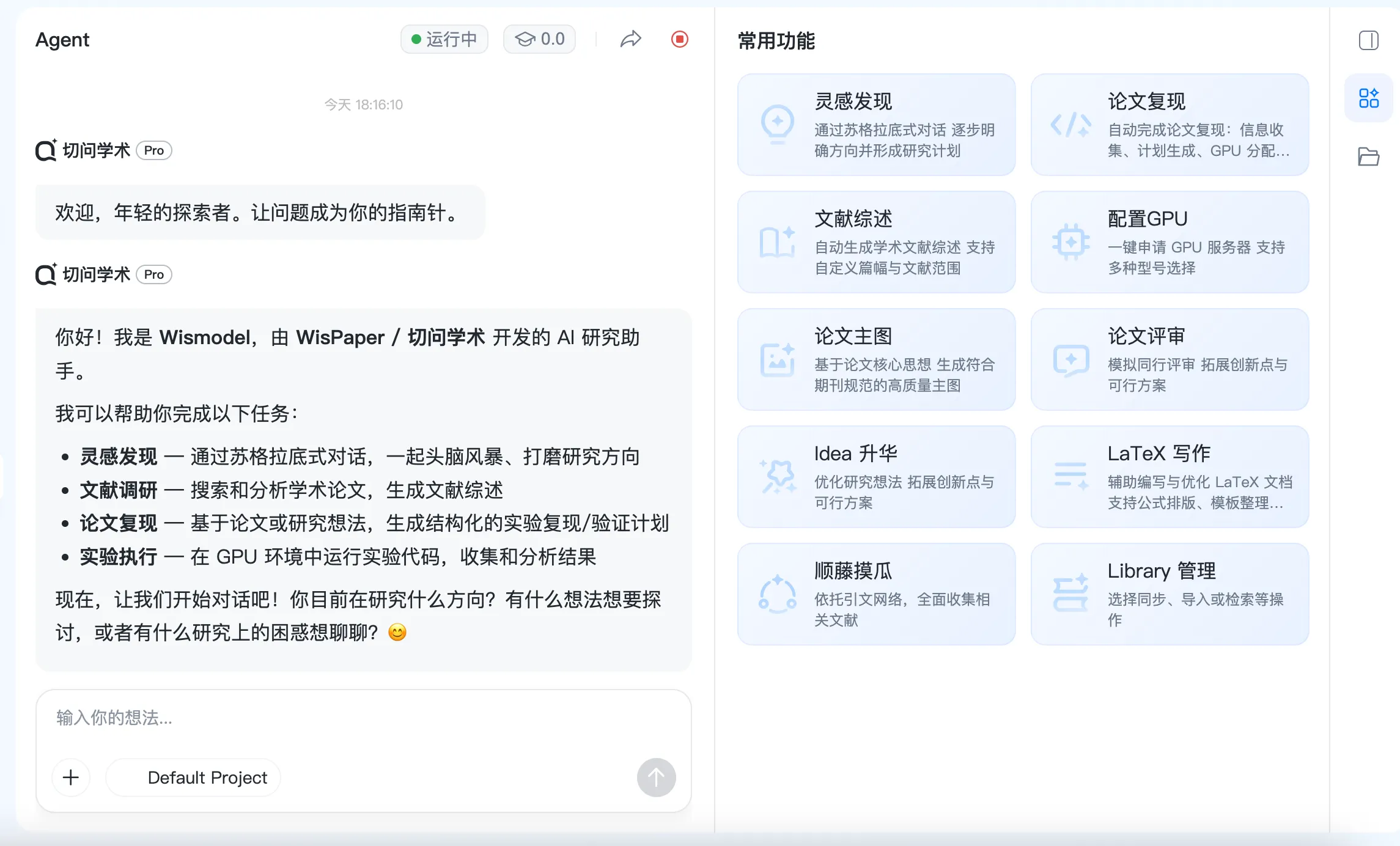Click the 论文复现 code icon

click(x=1071, y=125)
